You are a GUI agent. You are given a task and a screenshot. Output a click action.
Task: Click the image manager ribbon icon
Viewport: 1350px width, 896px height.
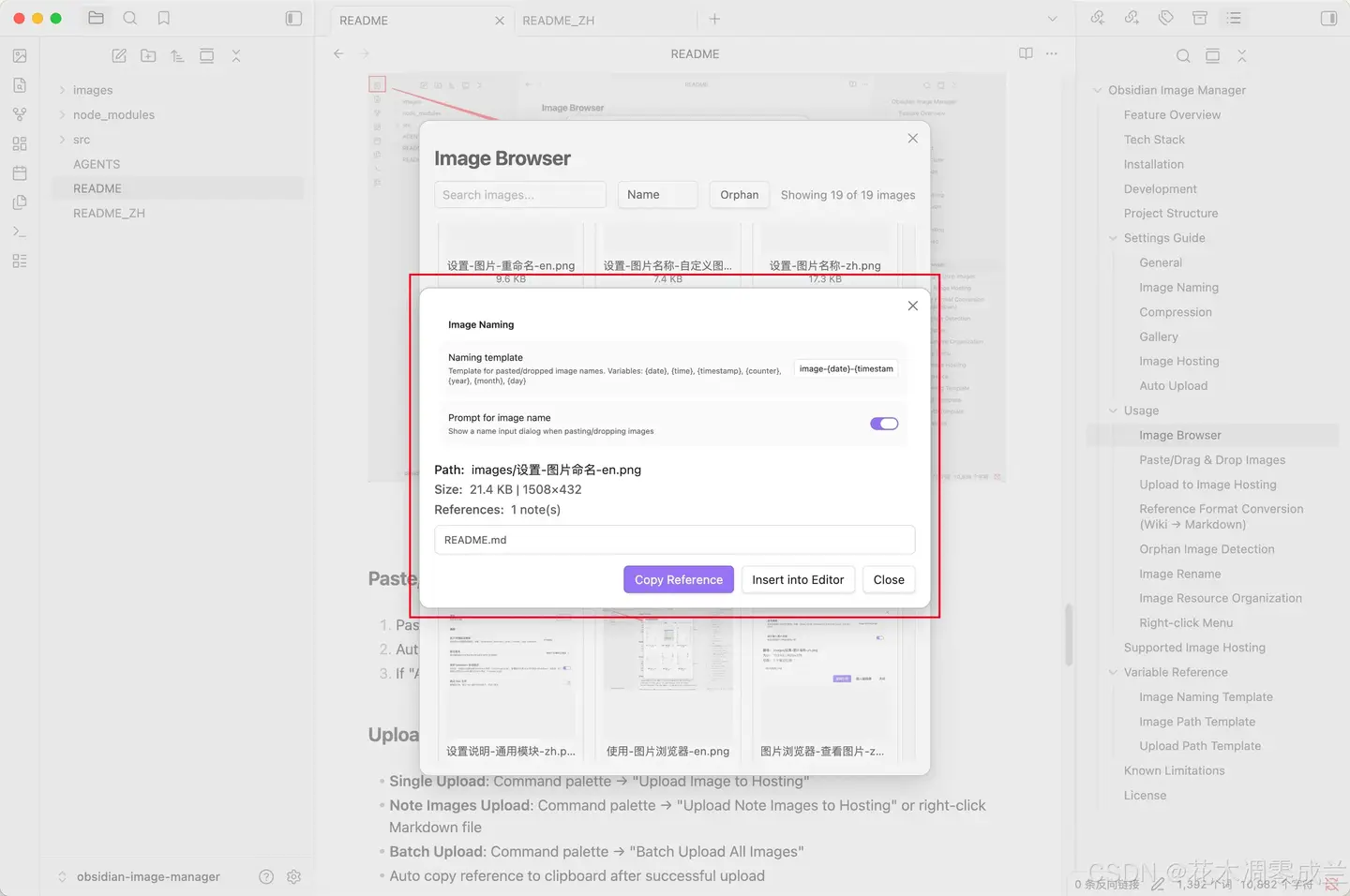(20, 56)
